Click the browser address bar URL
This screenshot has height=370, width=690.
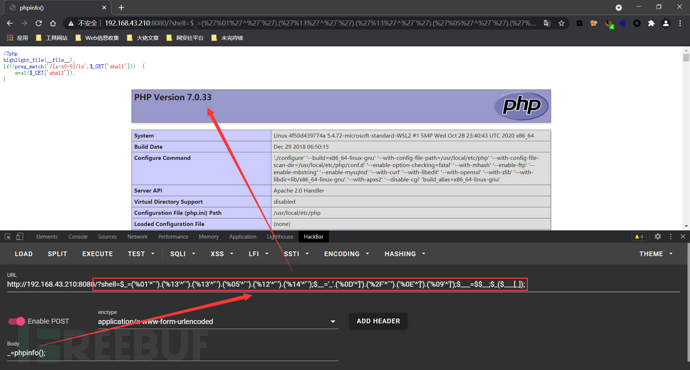click(319, 23)
